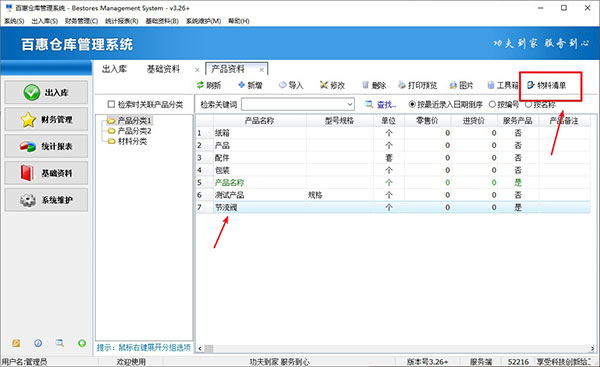Select the 纸箱 product row

(393, 133)
